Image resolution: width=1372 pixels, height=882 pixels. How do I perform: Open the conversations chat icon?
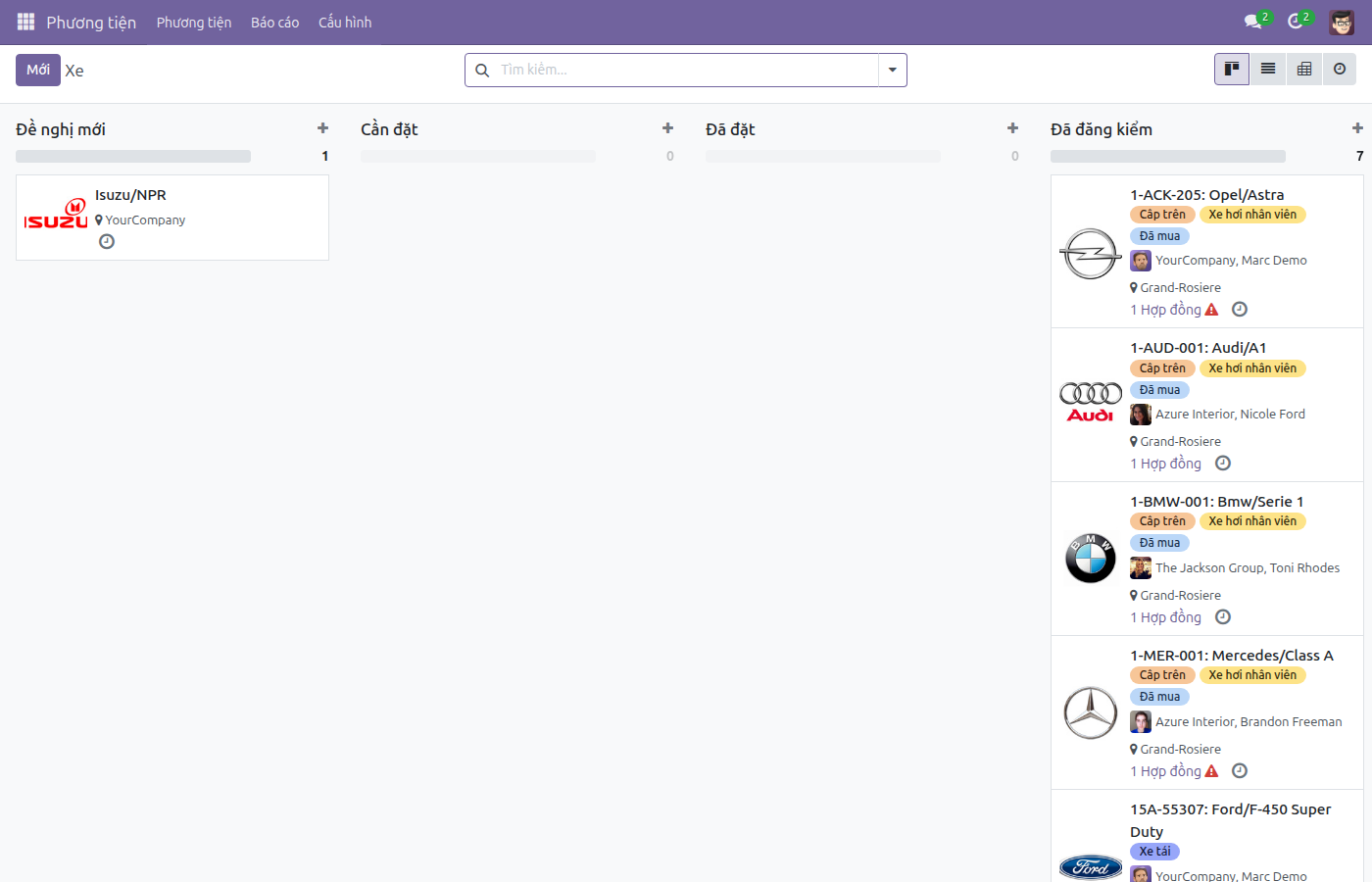pos(1253,22)
